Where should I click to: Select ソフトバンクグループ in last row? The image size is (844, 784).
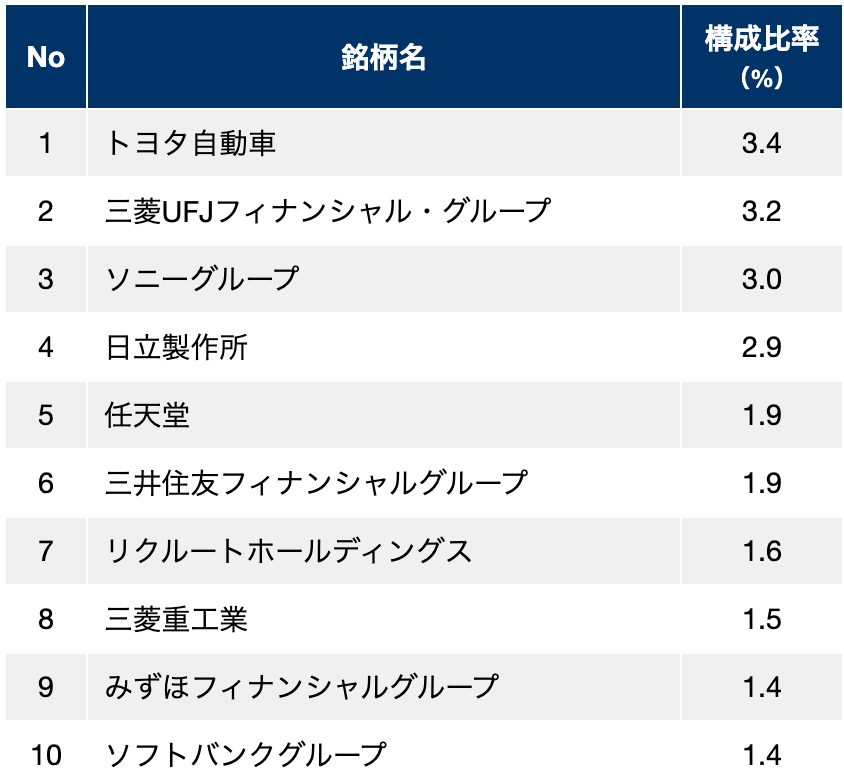coord(245,755)
